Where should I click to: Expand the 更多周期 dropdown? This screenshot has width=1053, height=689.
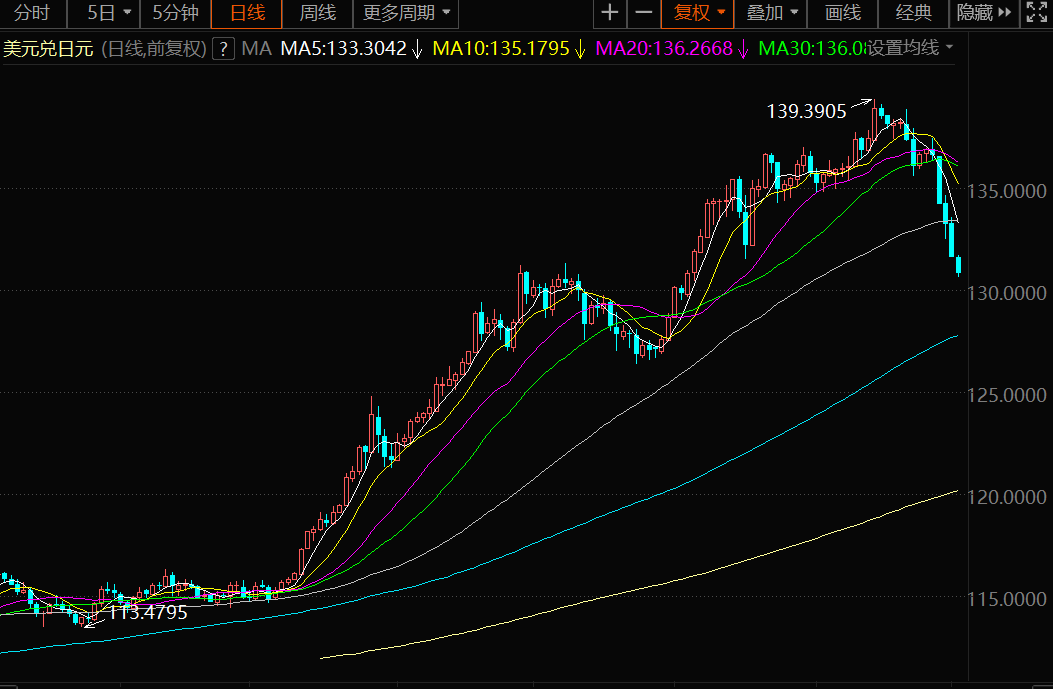click(406, 13)
